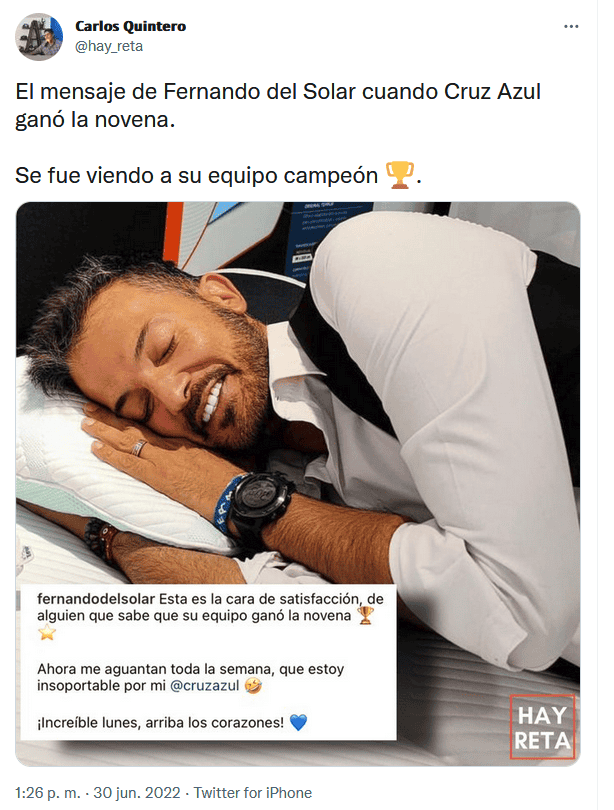Open the Twitter for iPhone source link
This screenshot has width=614, height=810.
tap(253, 793)
